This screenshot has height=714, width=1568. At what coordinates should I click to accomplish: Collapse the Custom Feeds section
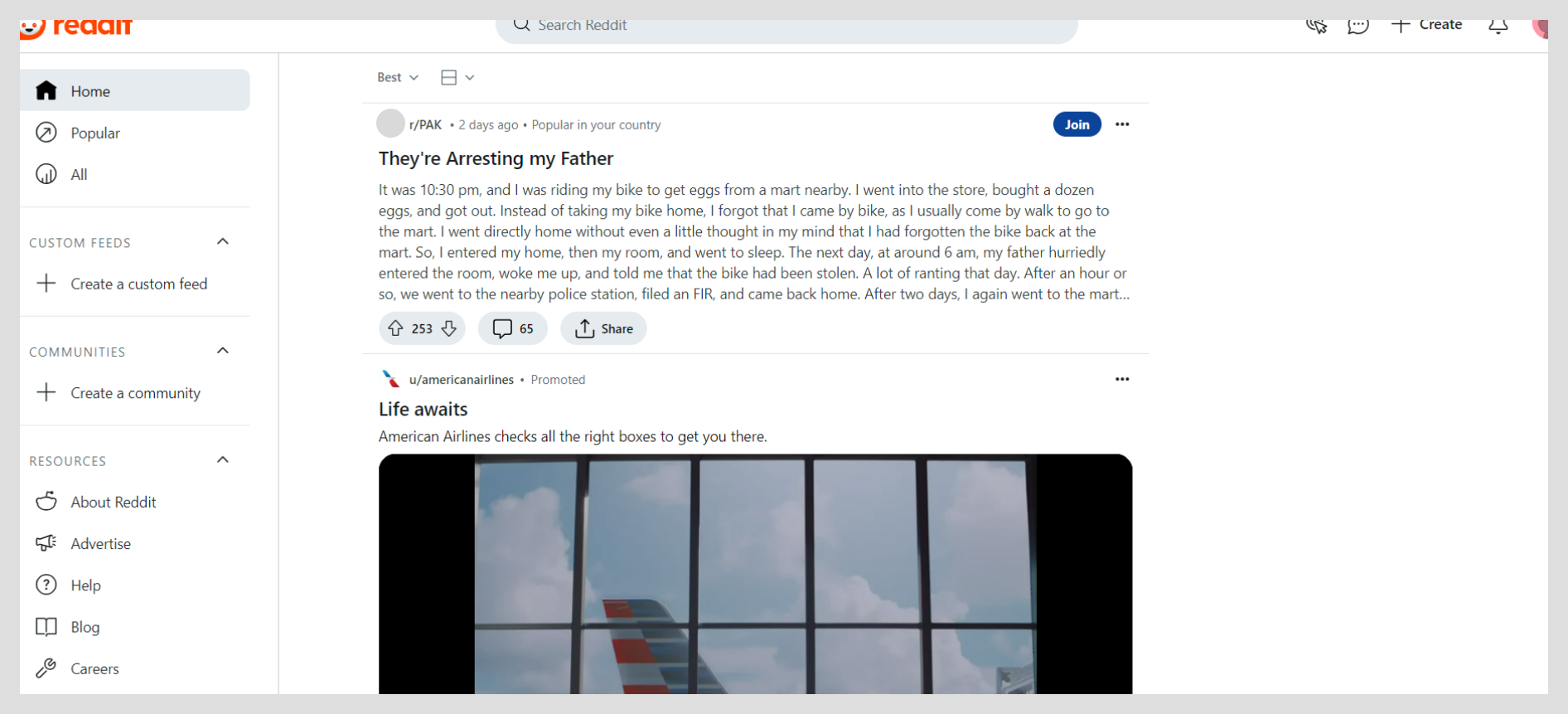(222, 242)
